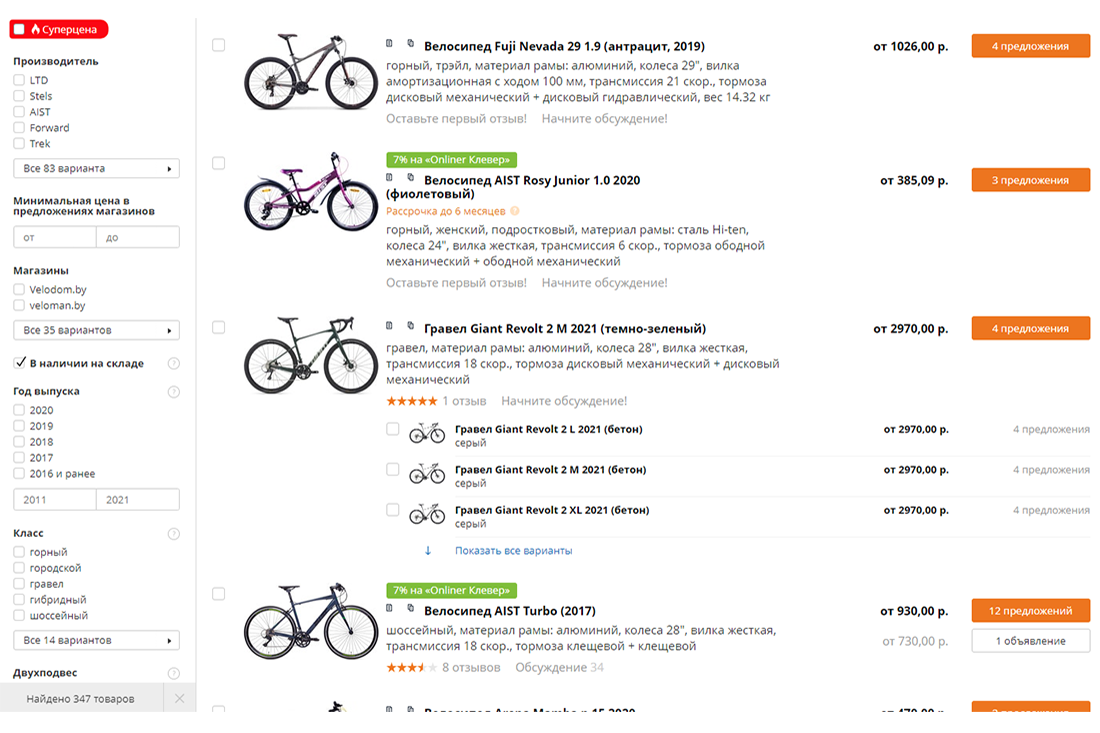The width and height of the screenshot is (1100, 733).
Task: Click help icon beside 'В наличии на складе'
Action: [174, 364]
